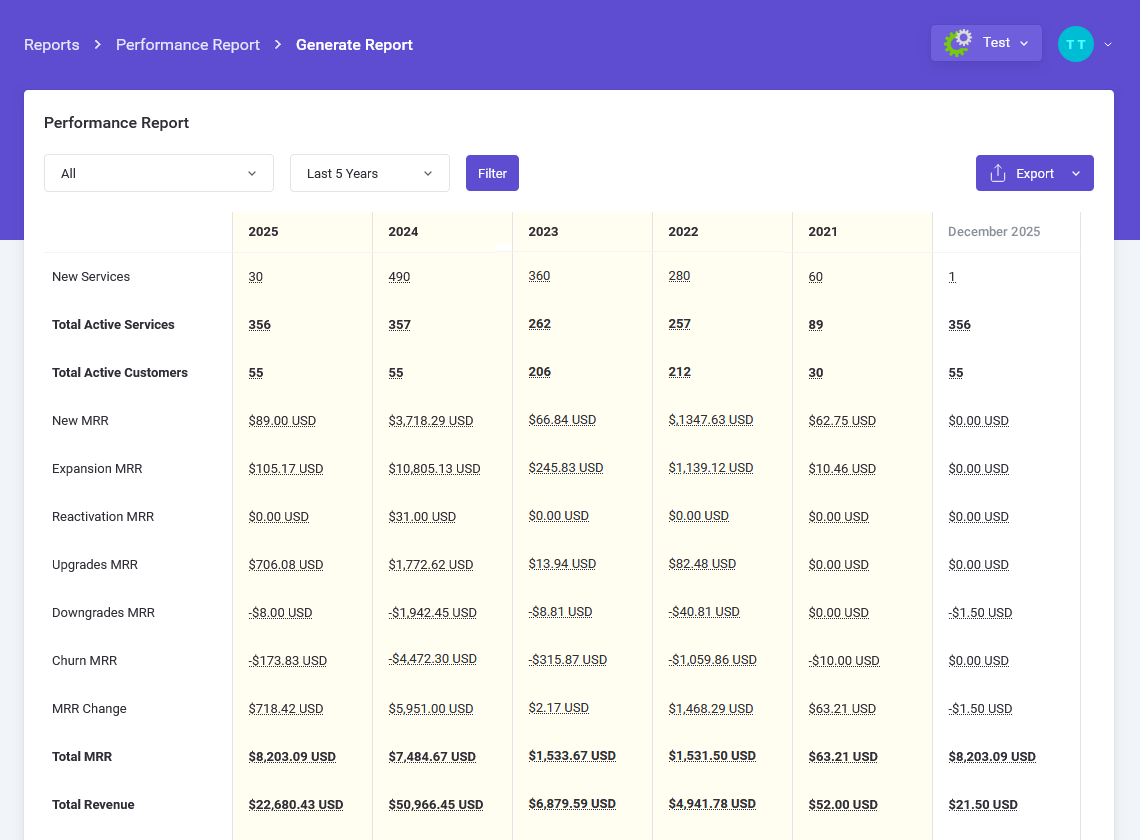Open the Last 5 Years period dropdown
Viewport: 1140px width, 840px height.
369,173
